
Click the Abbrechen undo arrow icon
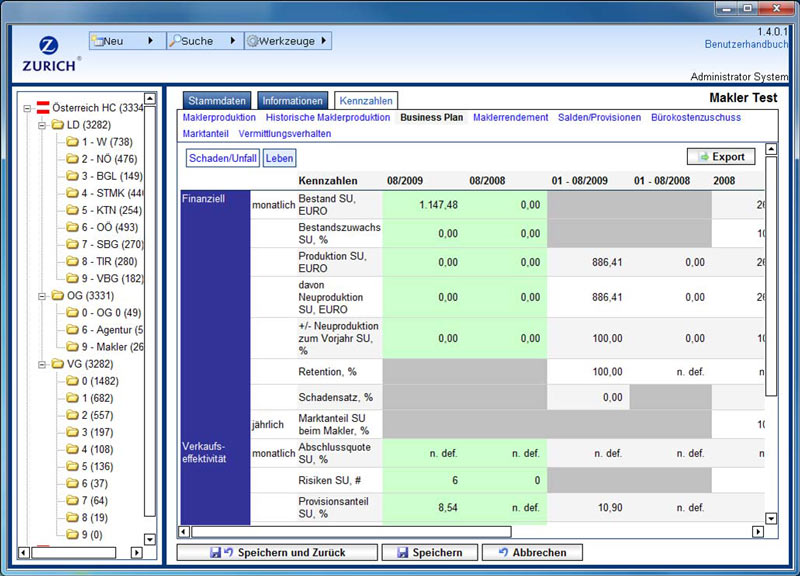502,553
